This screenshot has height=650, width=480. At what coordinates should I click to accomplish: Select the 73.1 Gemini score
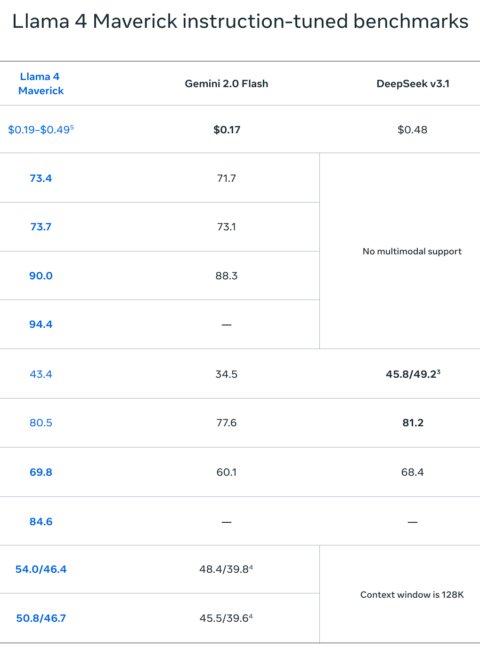click(x=226, y=227)
